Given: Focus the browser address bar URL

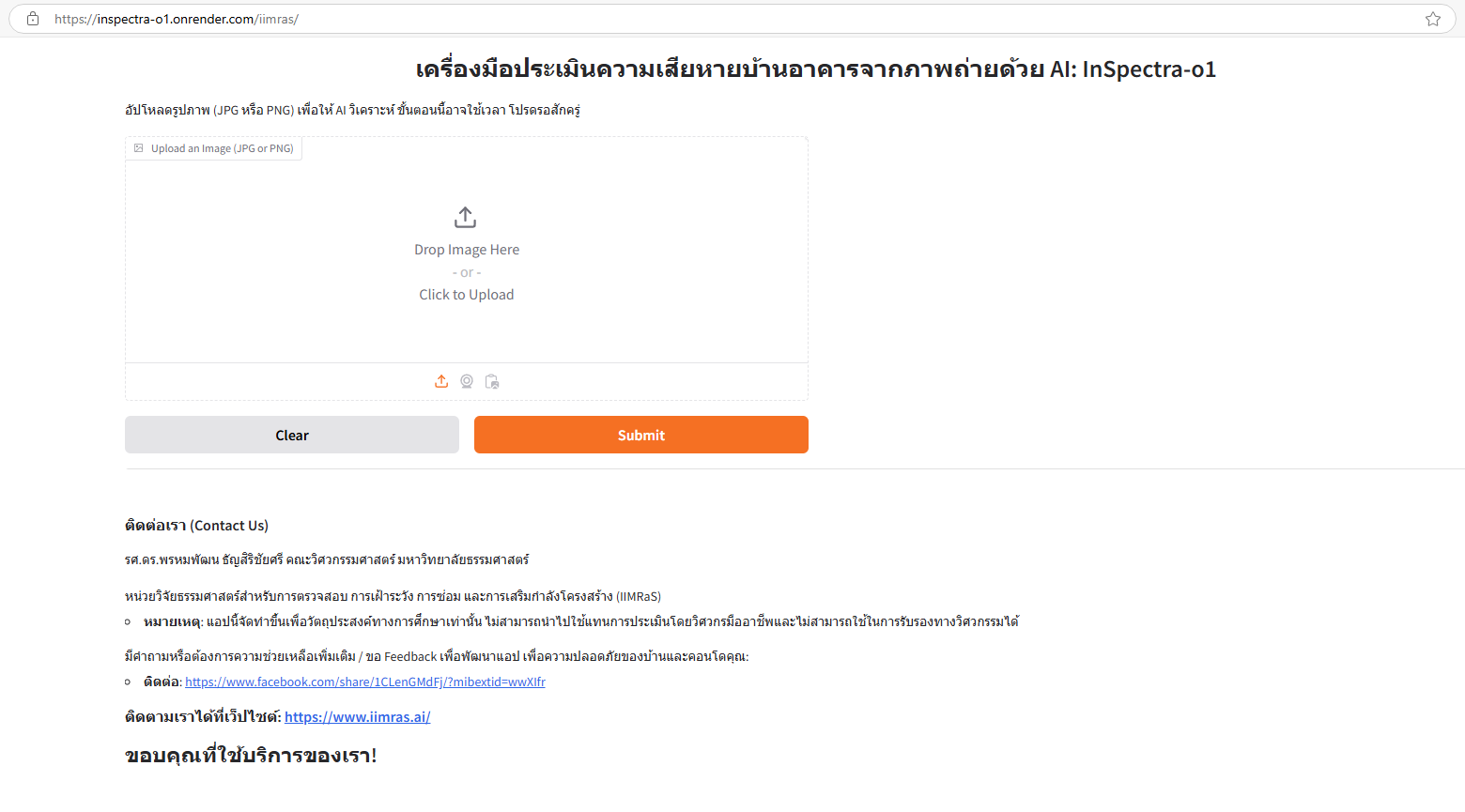Looking at the screenshot, I should click(x=177, y=19).
